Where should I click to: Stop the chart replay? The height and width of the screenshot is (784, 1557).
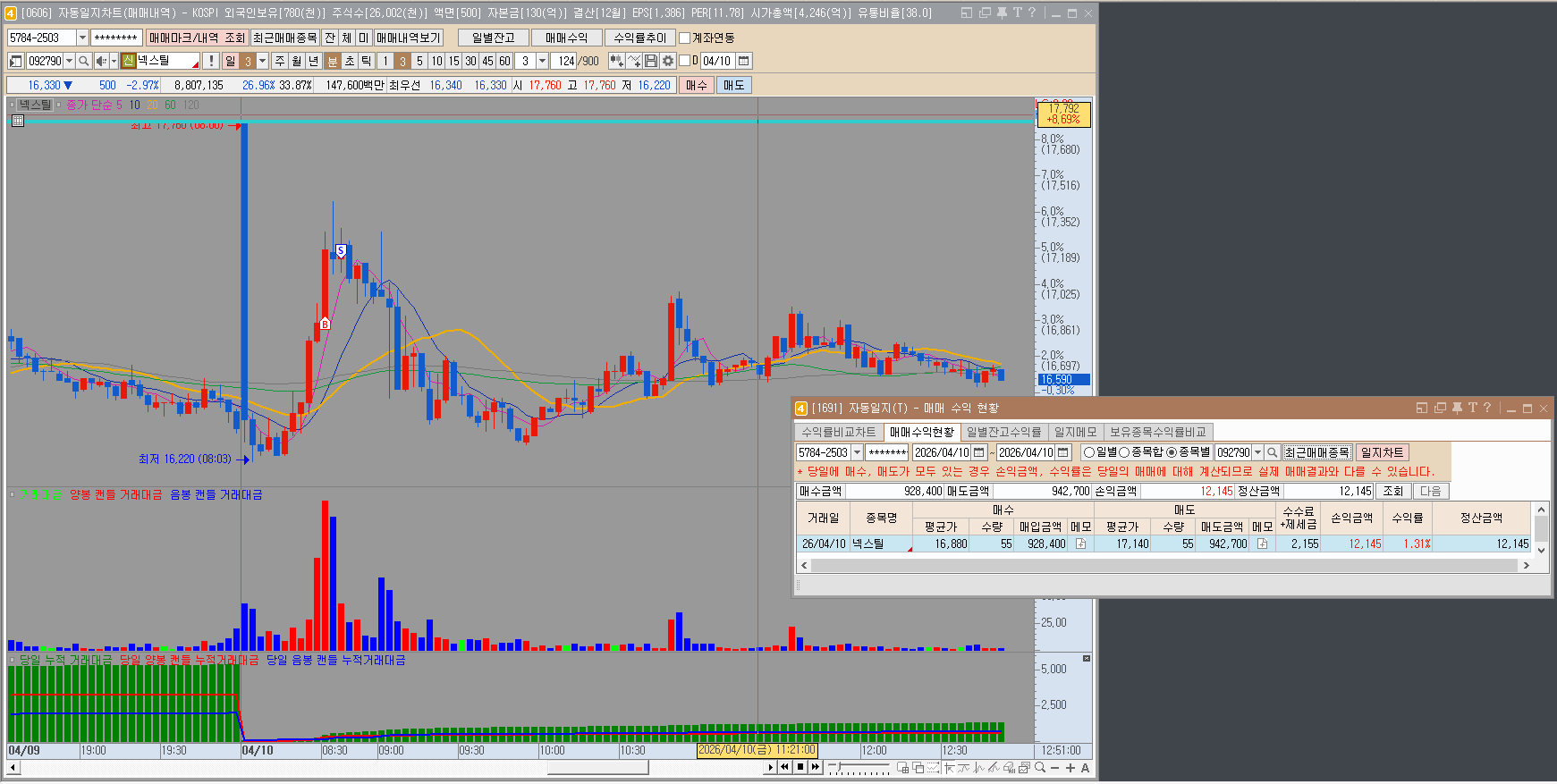pyautogui.click(x=800, y=767)
